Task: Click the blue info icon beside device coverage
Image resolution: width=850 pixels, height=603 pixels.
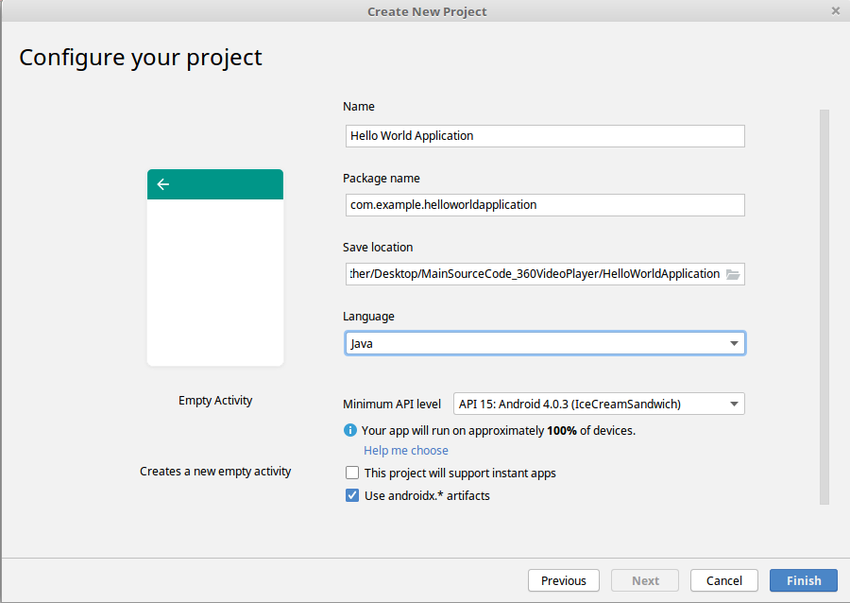Action: (x=350, y=430)
